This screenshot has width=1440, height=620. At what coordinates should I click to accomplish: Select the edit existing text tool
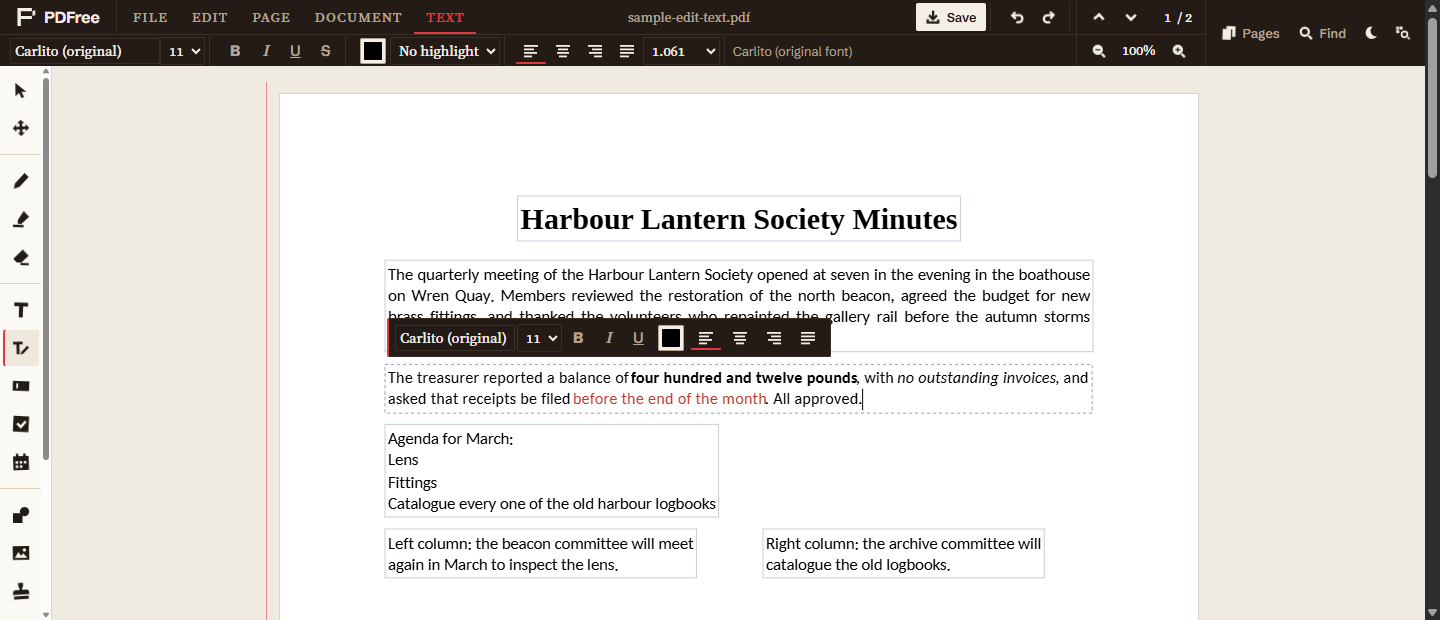(20, 348)
